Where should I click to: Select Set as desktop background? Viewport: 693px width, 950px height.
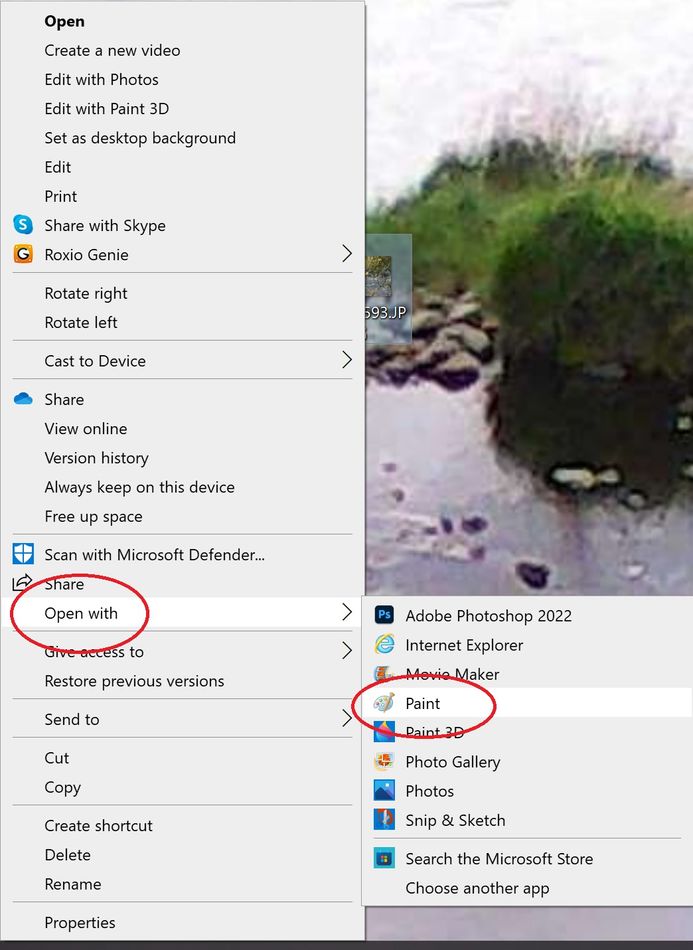click(140, 138)
